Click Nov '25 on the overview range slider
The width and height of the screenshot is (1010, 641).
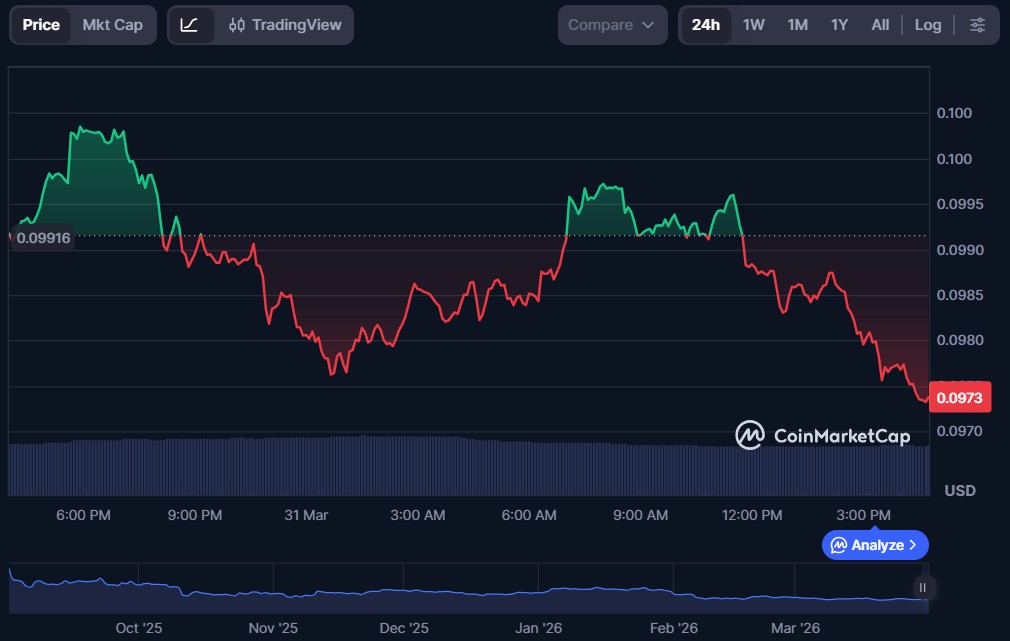pos(273,628)
